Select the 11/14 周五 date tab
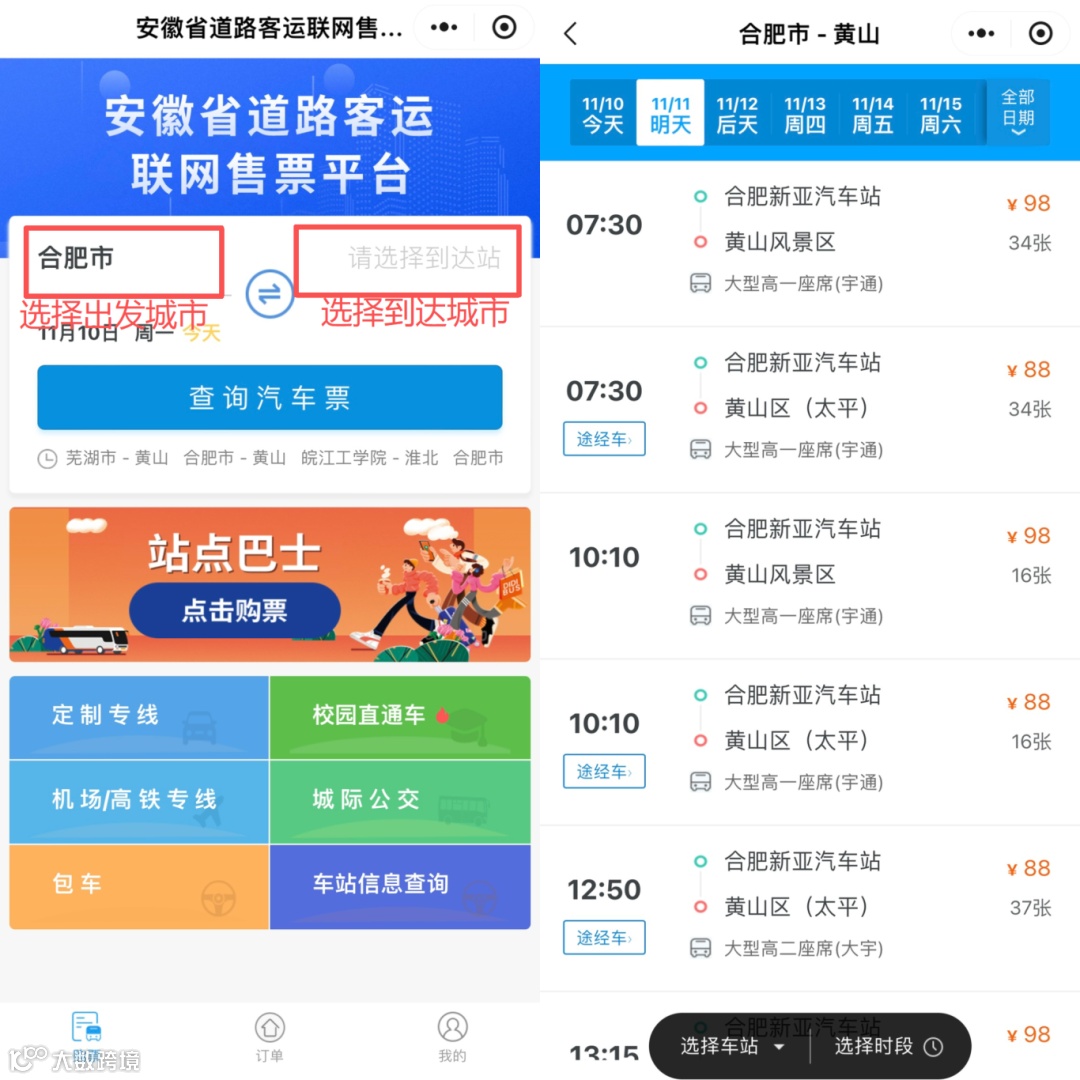 [x=872, y=113]
